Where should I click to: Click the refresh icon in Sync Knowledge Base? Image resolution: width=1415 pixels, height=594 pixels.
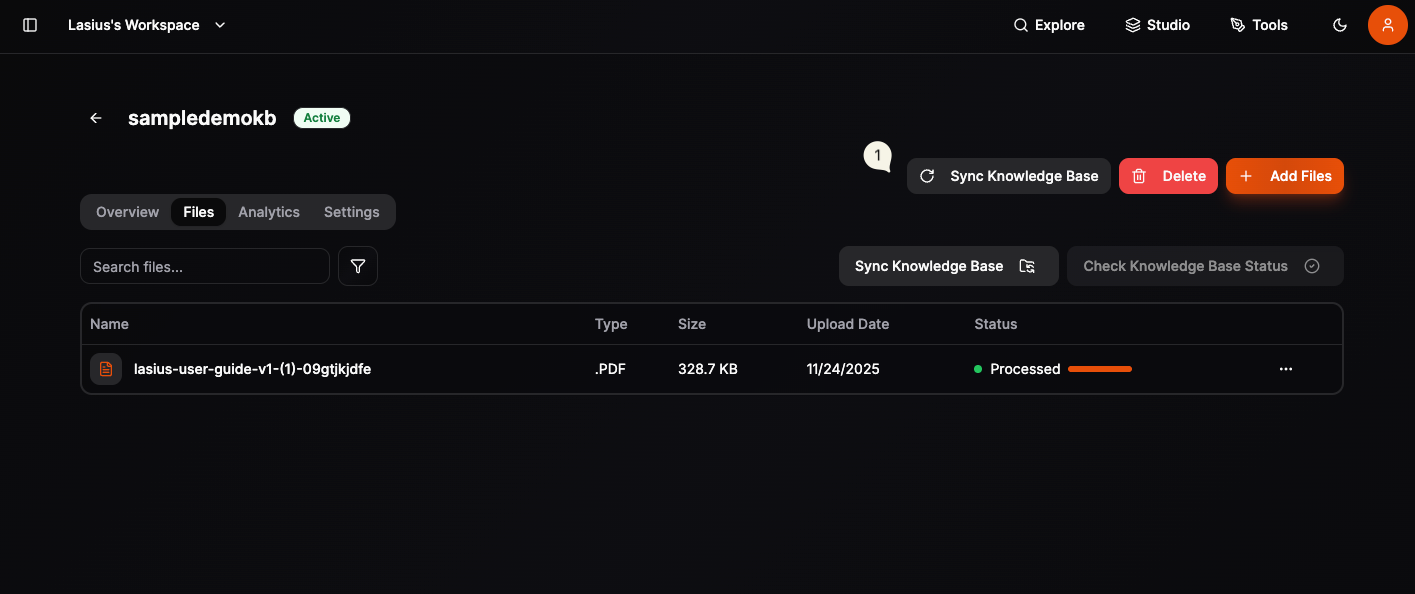927,175
